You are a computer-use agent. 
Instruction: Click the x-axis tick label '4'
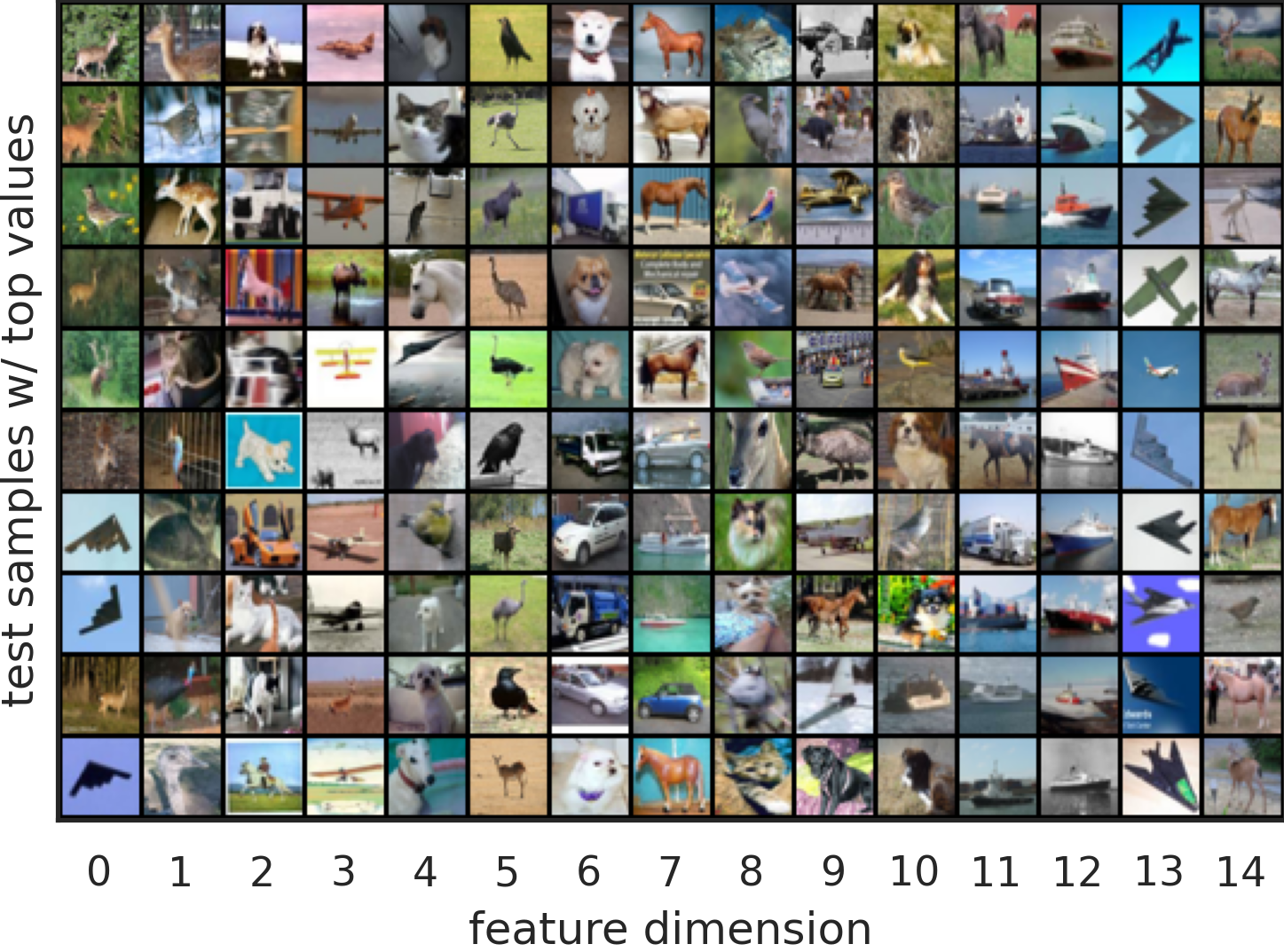click(425, 871)
